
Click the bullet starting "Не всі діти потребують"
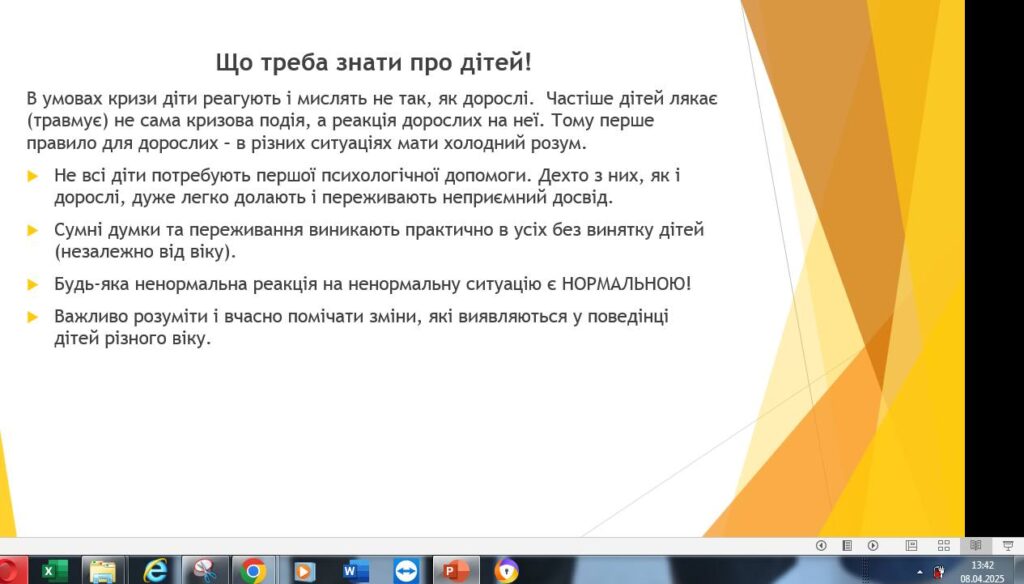click(367, 186)
